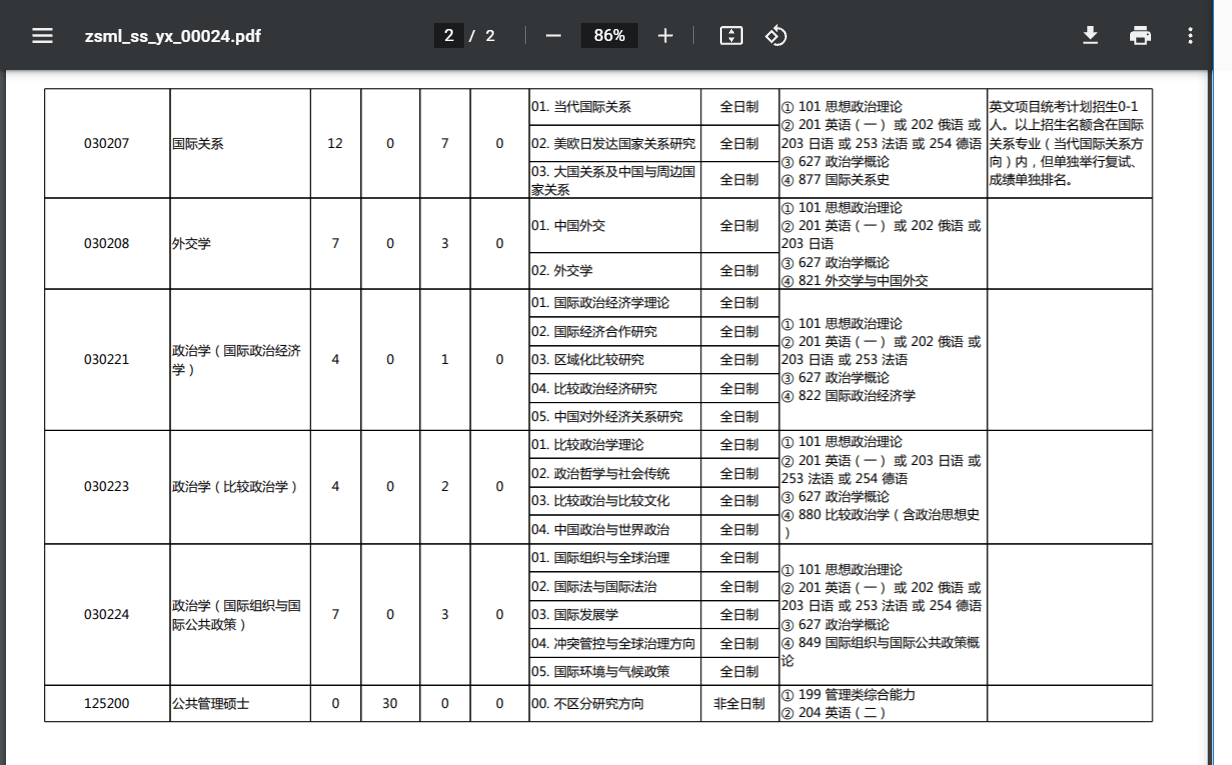Click the 86% zoom level field
The width and height of the screenshot is (1232, 765).
pyautogui.click(x=609, y=36)
